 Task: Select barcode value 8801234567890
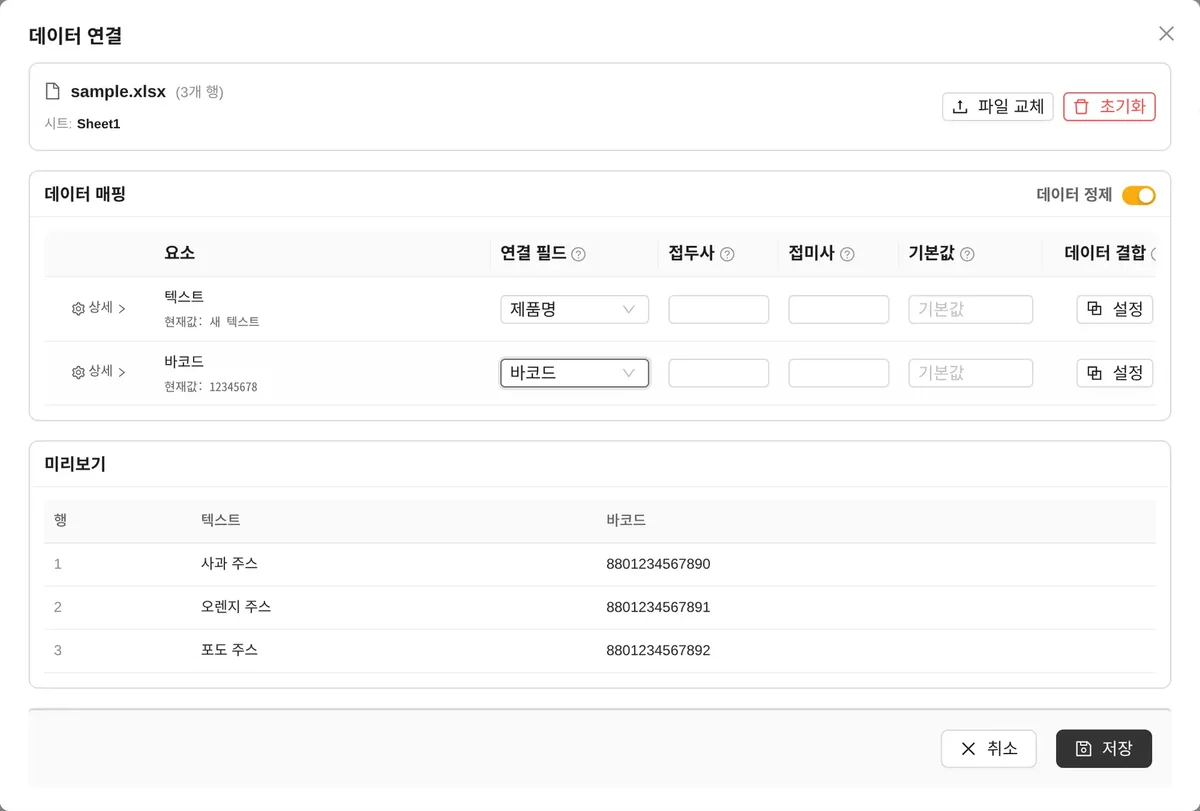[x=658, y=564]
